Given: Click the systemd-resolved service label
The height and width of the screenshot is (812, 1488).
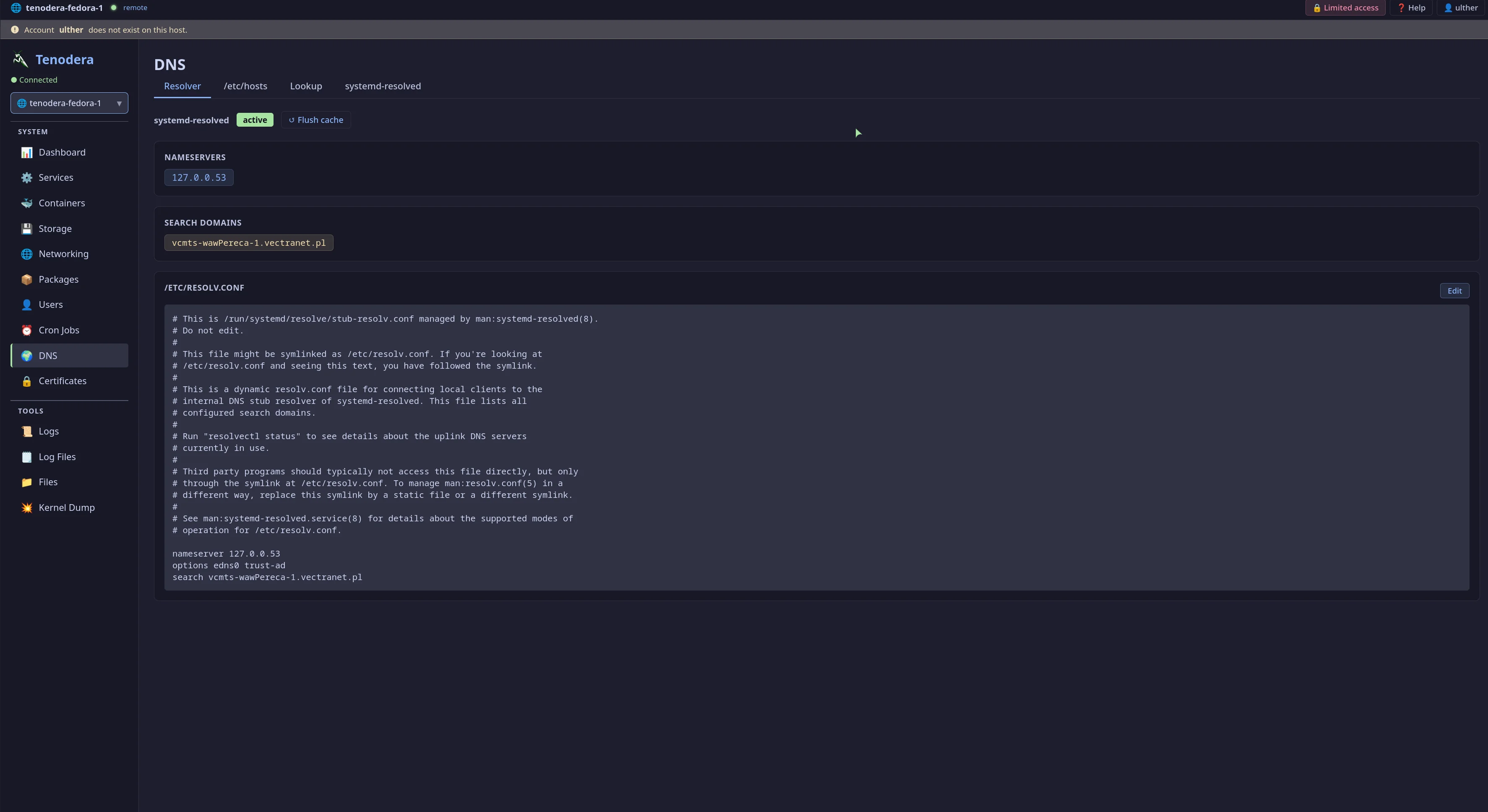Looking at the screenshot, I should 191,121.
